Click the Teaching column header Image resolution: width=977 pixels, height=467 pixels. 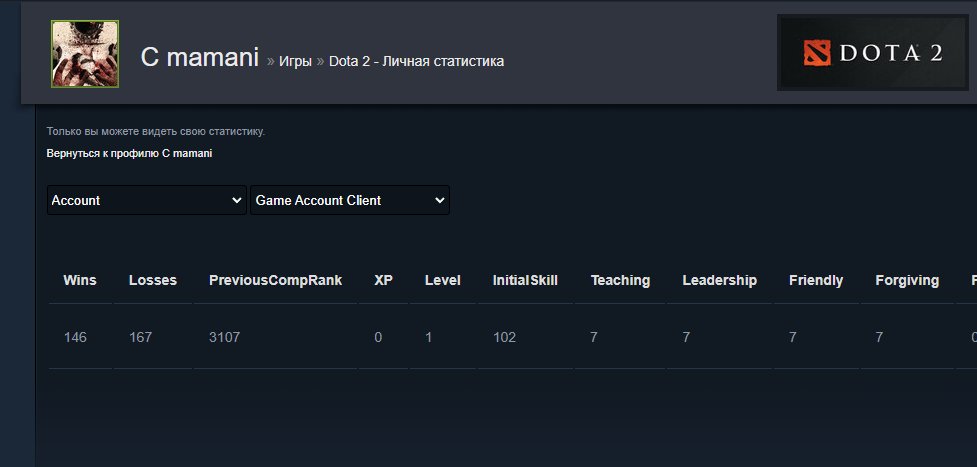[620, 281]
